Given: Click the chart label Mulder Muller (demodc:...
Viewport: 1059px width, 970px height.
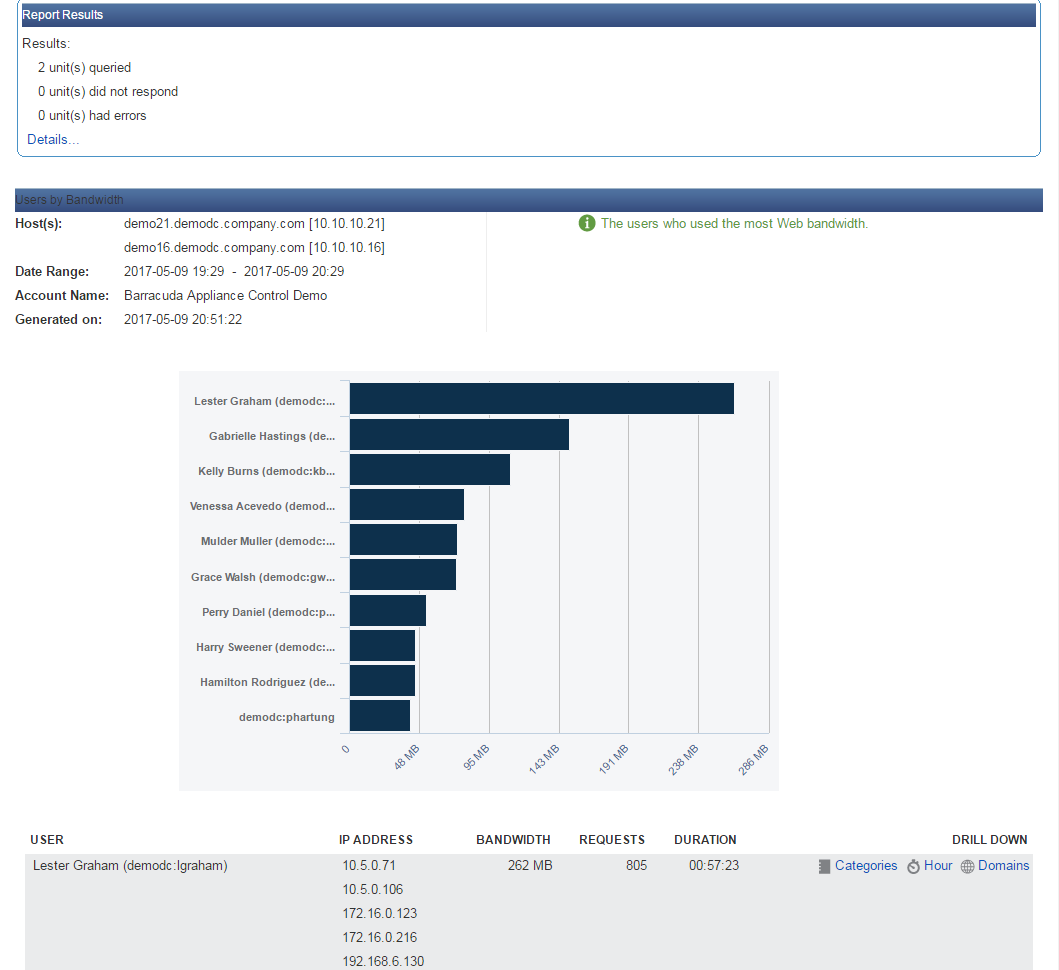Looking at the screenshot, I should click(268, 542).
